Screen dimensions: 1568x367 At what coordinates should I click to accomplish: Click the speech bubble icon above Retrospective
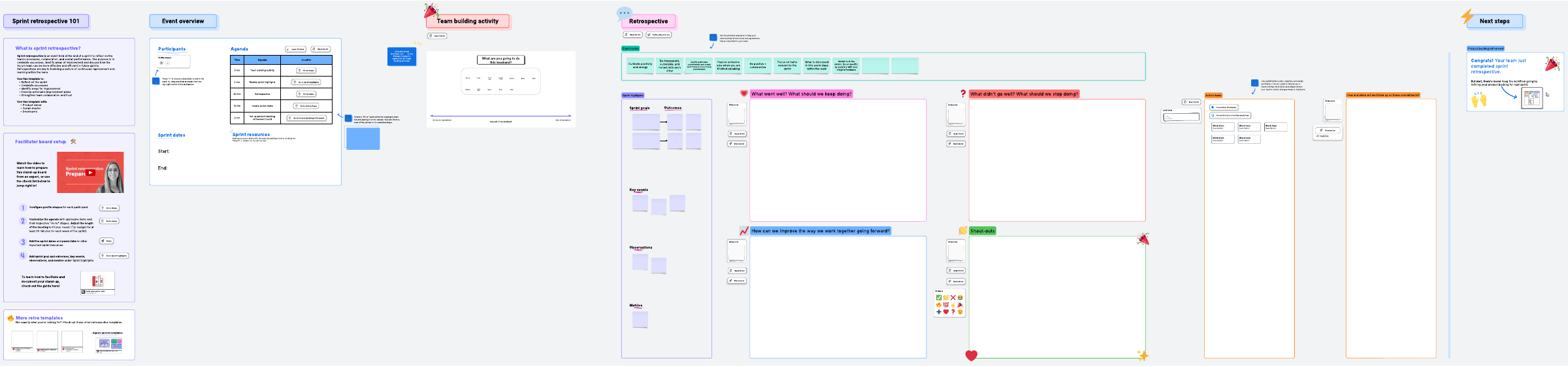click(624, 12)
